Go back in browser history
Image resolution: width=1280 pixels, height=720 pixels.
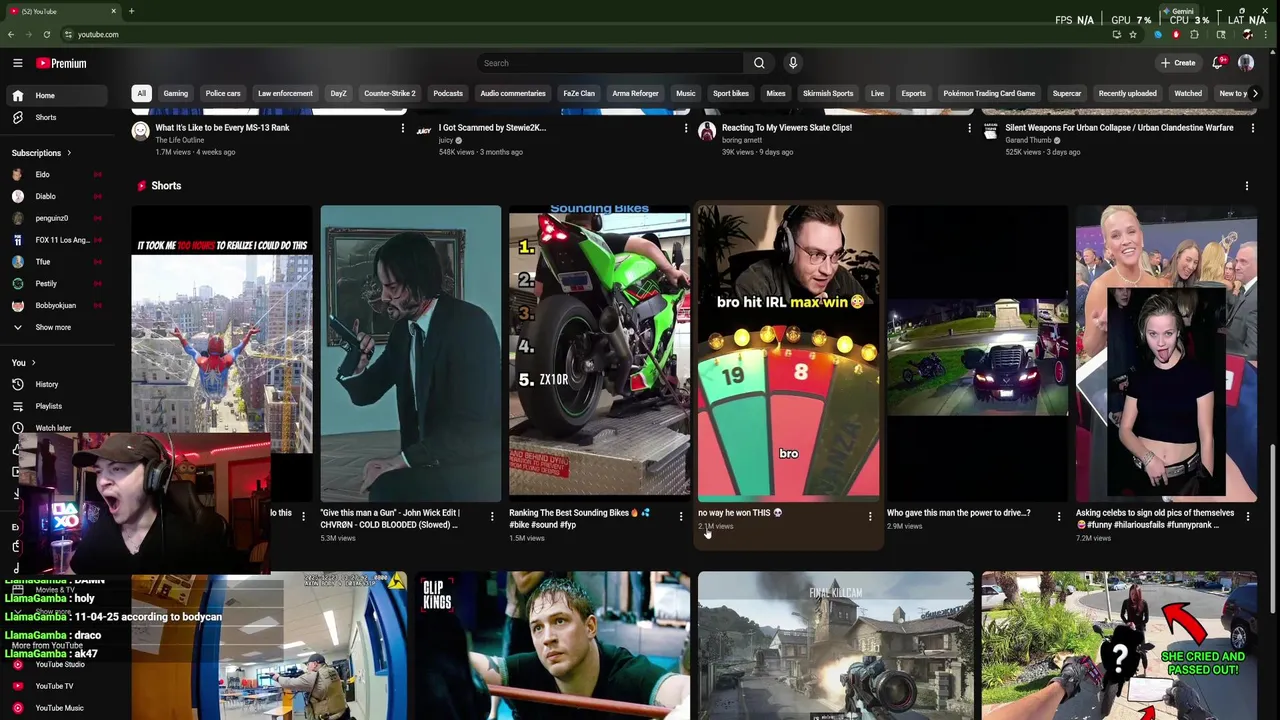point(10,34)
